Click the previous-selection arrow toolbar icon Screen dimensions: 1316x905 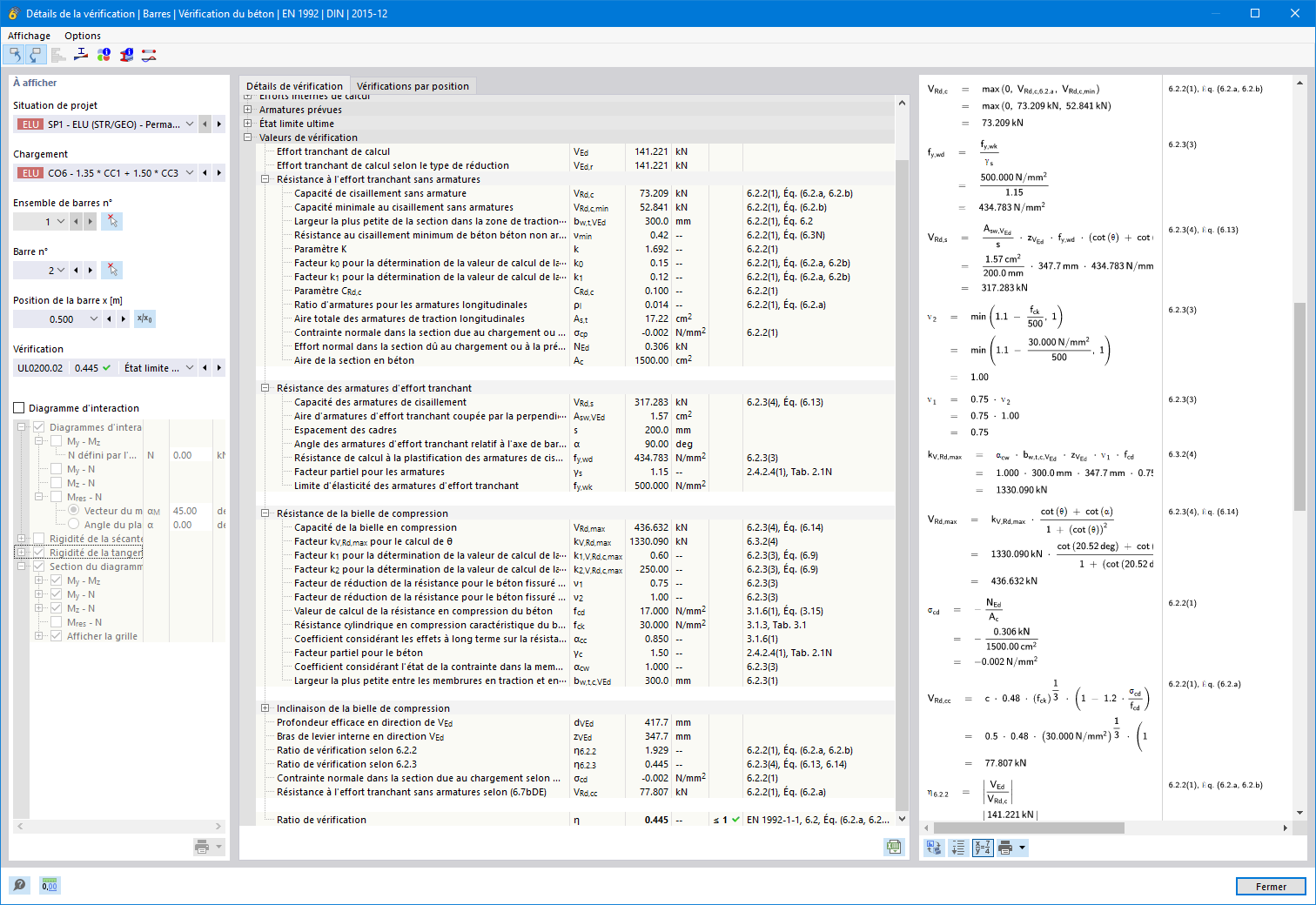tap(14, 55)
